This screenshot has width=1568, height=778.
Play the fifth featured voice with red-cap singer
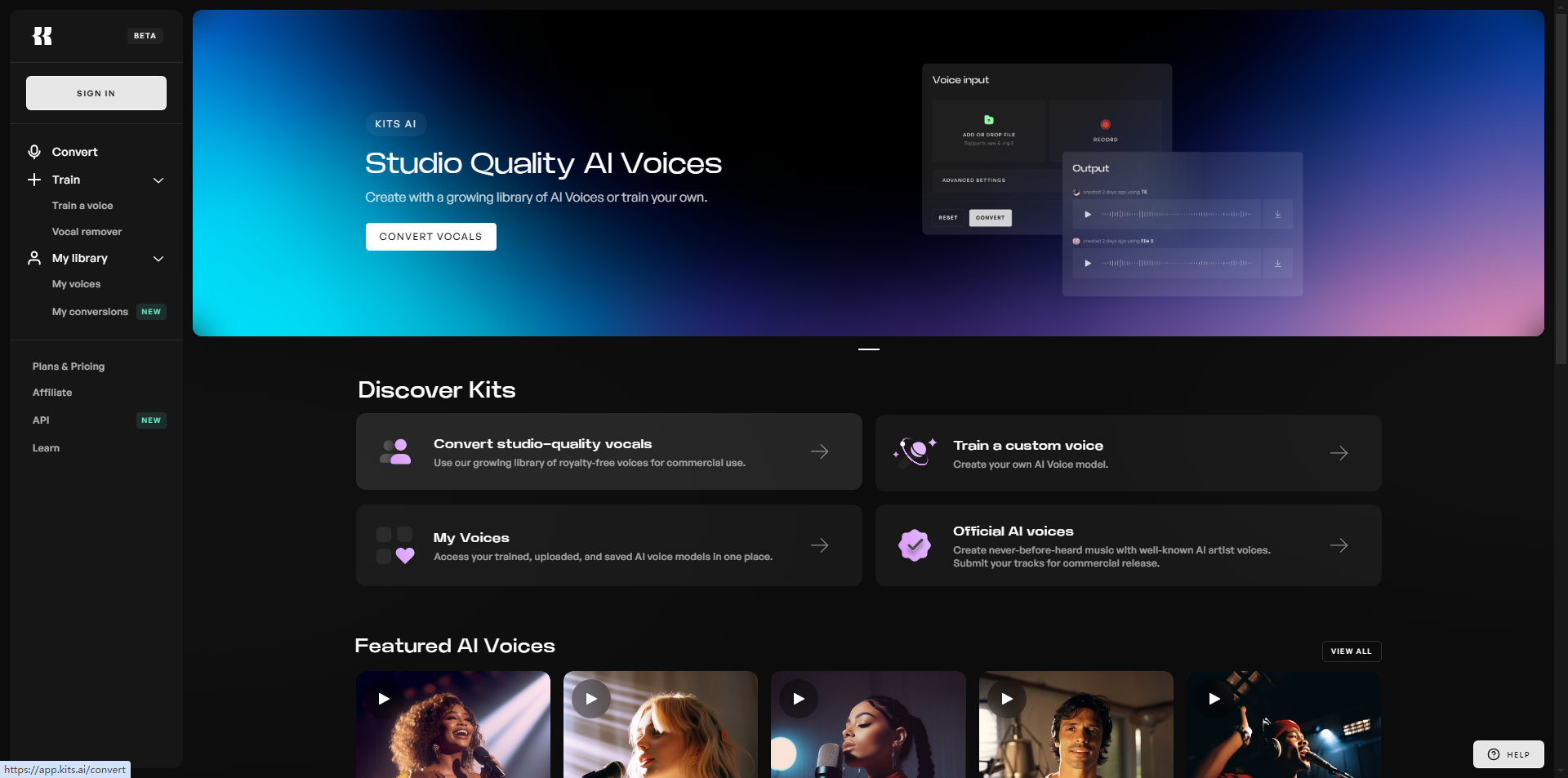[1214, 699]
